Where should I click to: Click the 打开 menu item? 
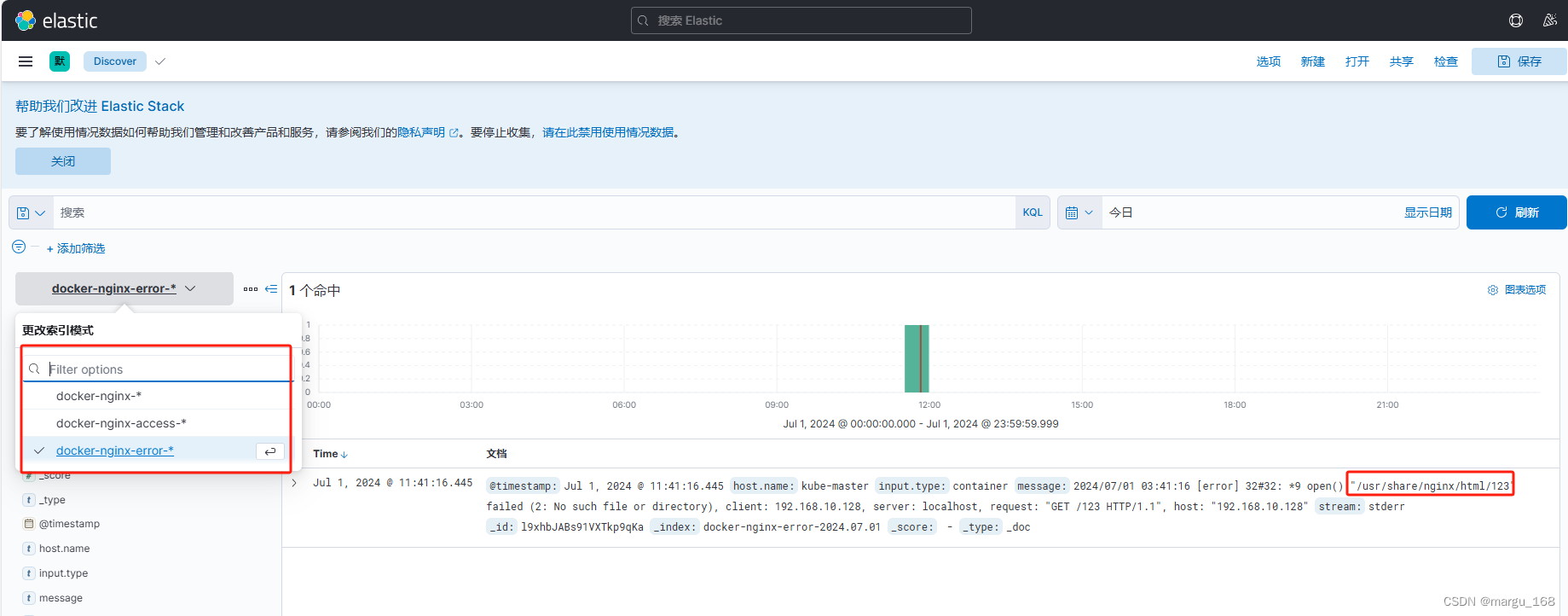(x=1357, y=61)
